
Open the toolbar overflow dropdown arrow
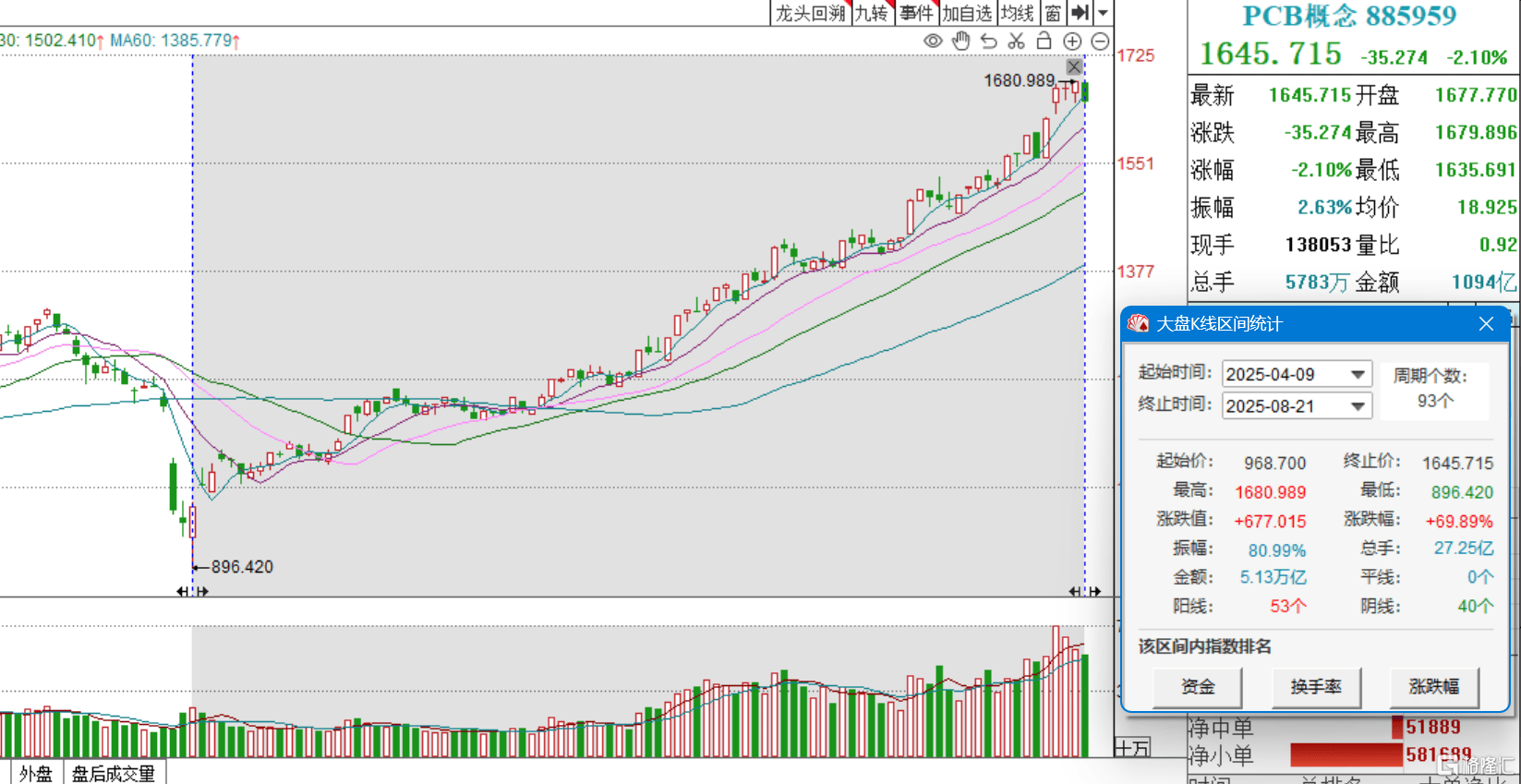1103,13
